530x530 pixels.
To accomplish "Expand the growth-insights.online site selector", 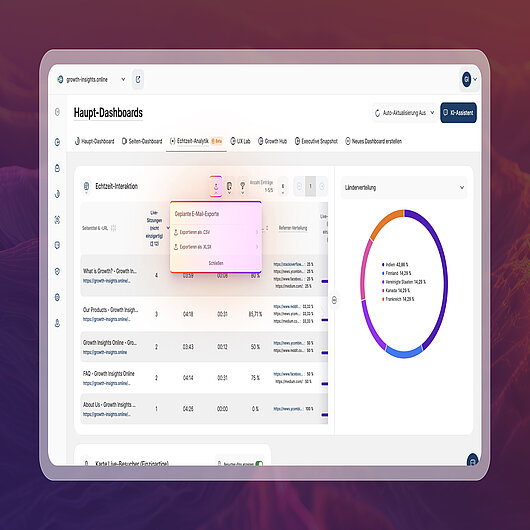I will point(123,79).
